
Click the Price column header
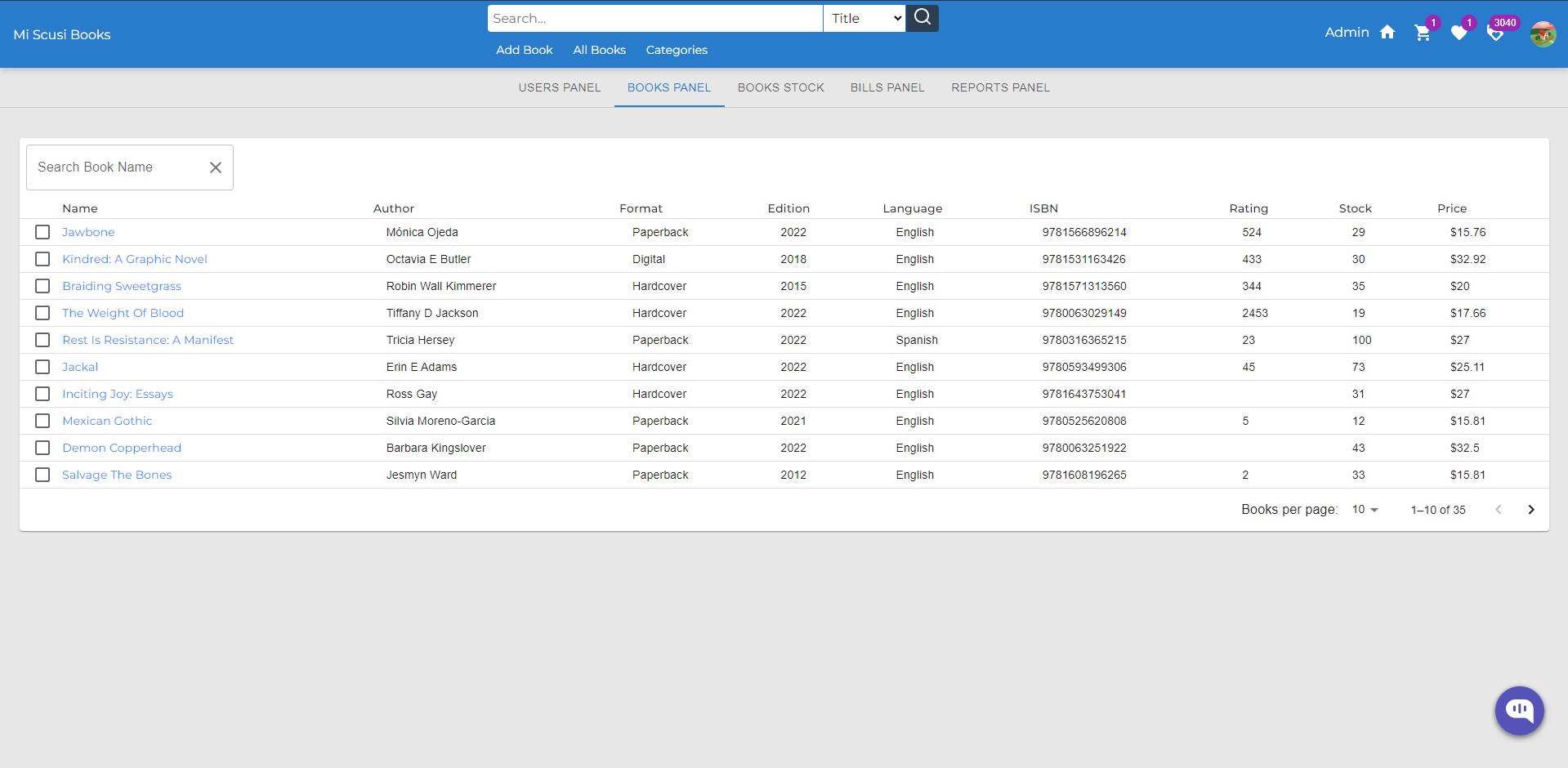[1452, 208]
